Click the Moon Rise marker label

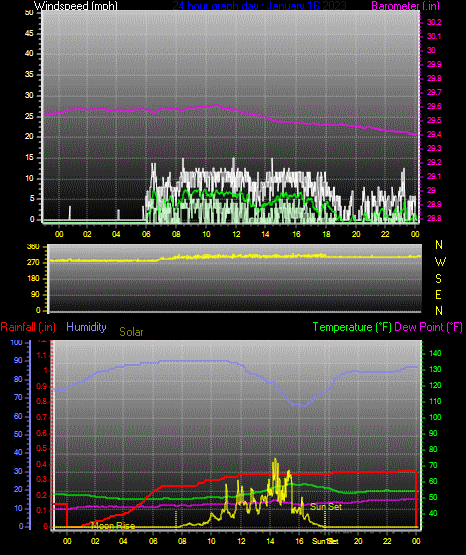click(113, 526)
